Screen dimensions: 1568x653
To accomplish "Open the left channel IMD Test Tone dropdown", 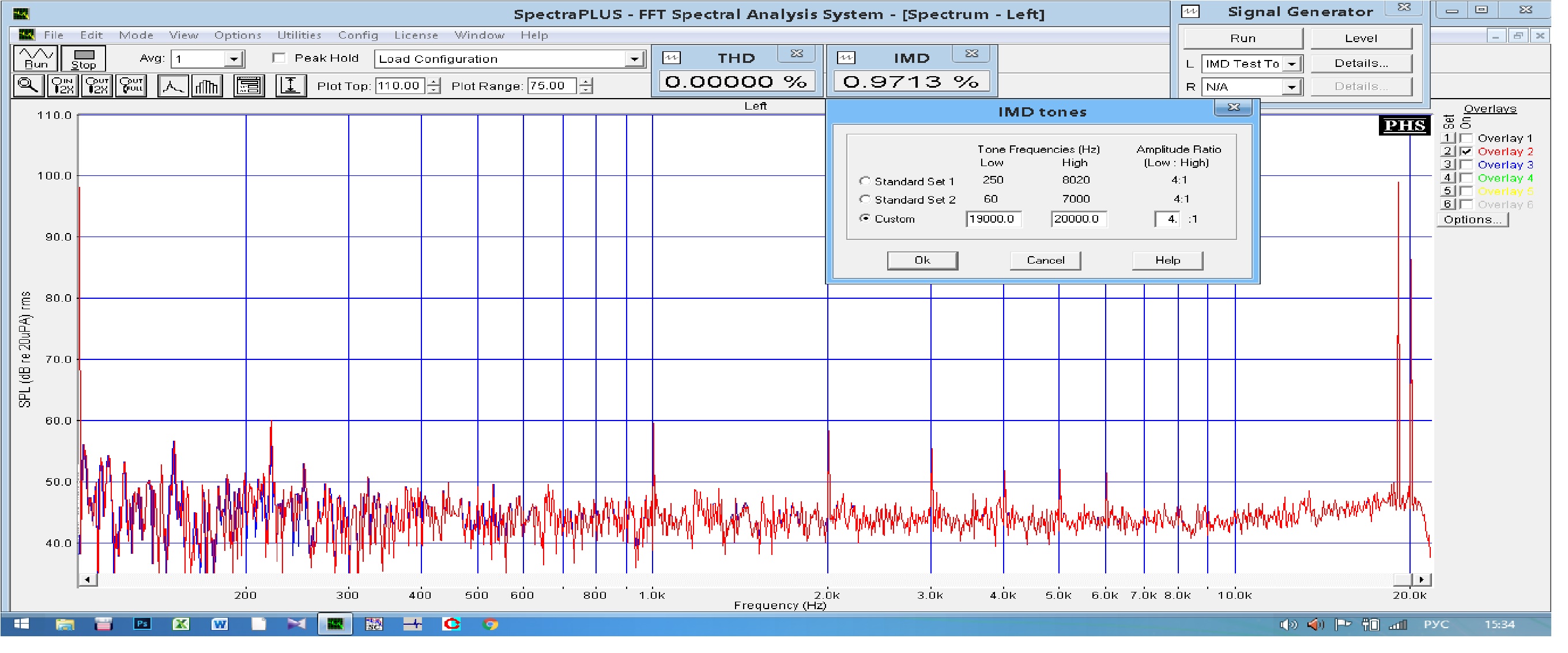I will [x=1292, y=64].
